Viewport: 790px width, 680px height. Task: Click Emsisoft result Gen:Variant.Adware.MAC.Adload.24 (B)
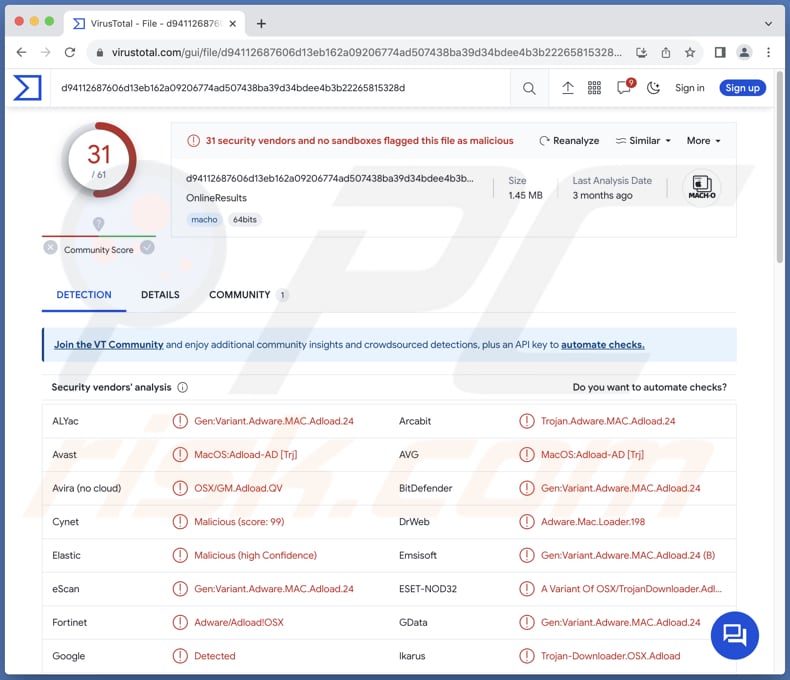(628, 555)
